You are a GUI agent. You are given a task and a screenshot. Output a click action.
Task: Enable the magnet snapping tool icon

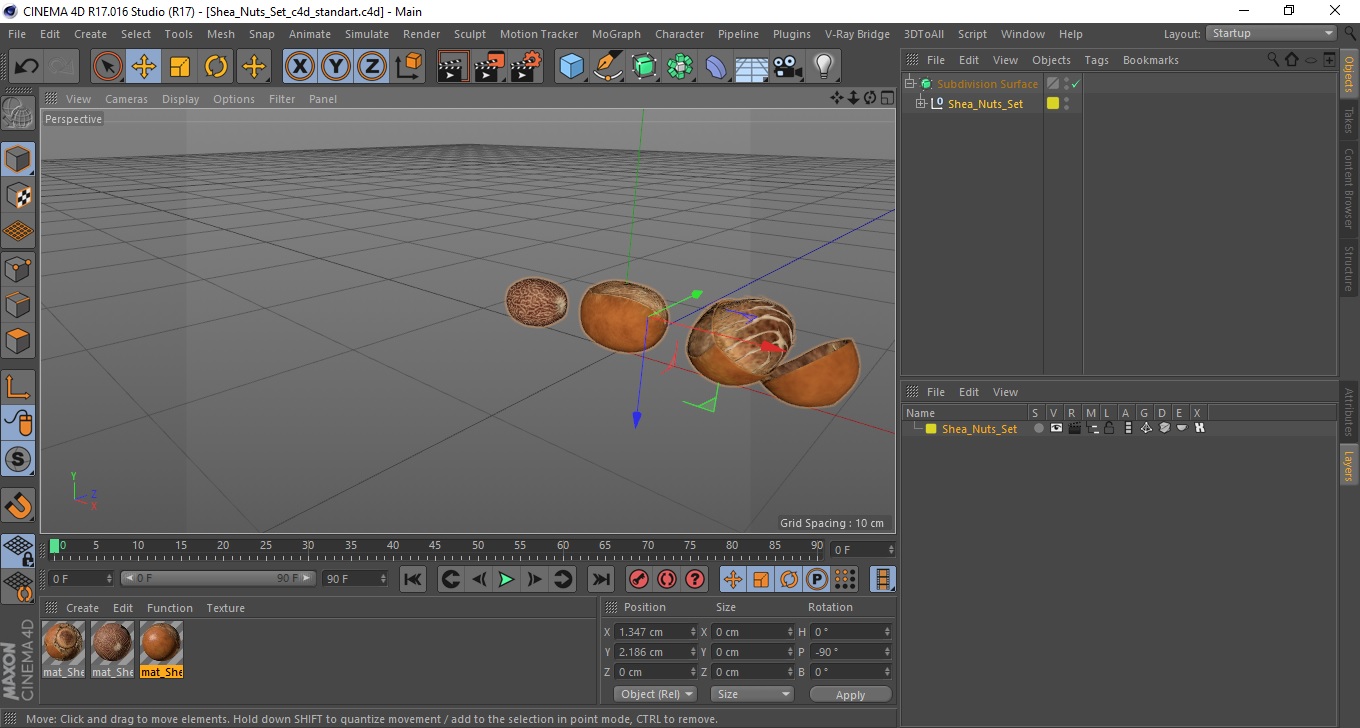point(19,505)
